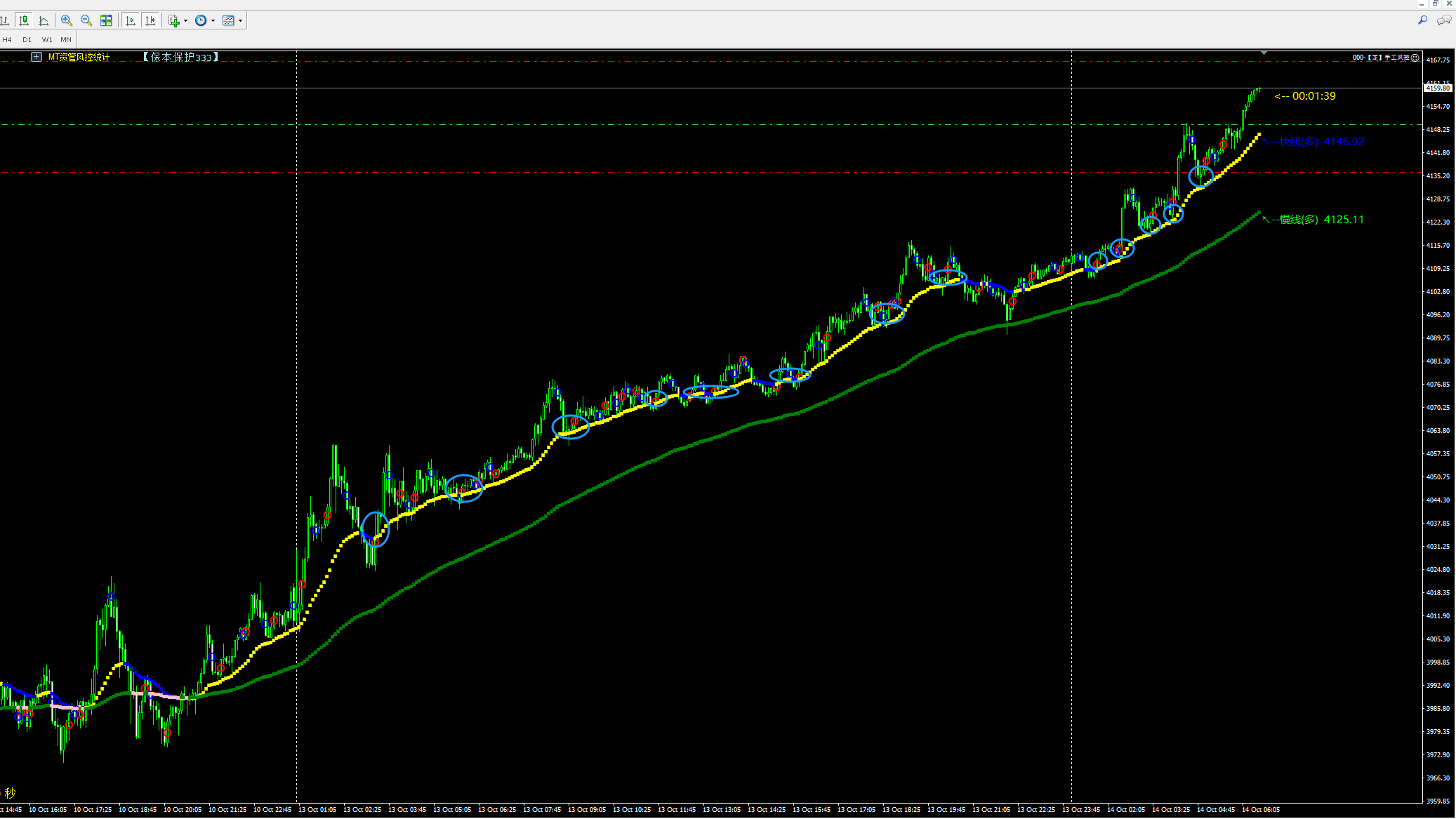
Task: Expand the periods dropdown arrow
Action: tap(213, 21)
